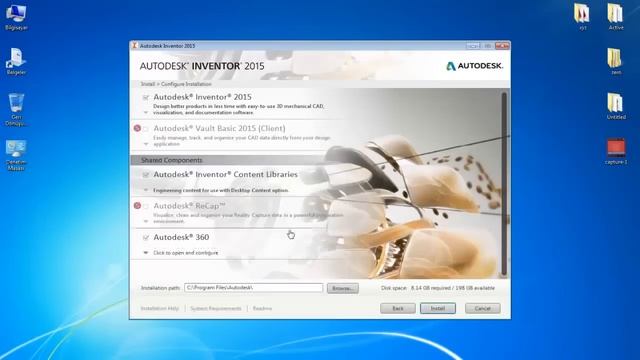Click the Install button
Image resolution: width=640 pixels, height=360 pixels.
tap(438, 308)
